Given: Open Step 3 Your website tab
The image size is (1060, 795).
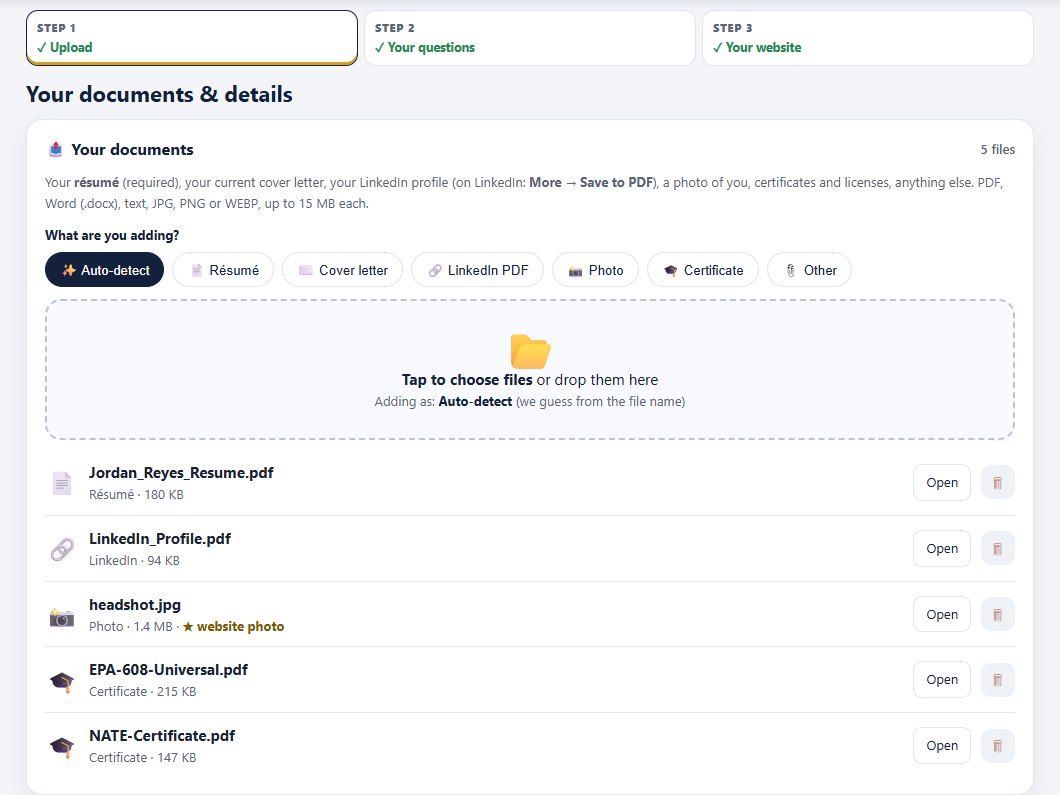Looking at the screenshot, I should click(x=868, y=38).
